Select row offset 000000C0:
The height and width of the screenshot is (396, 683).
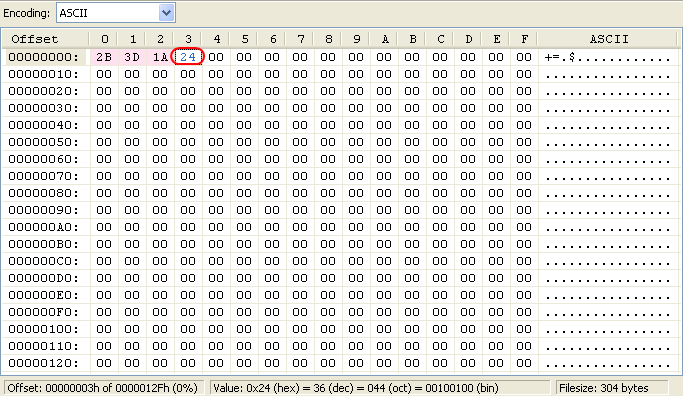[x=44, y=261]
